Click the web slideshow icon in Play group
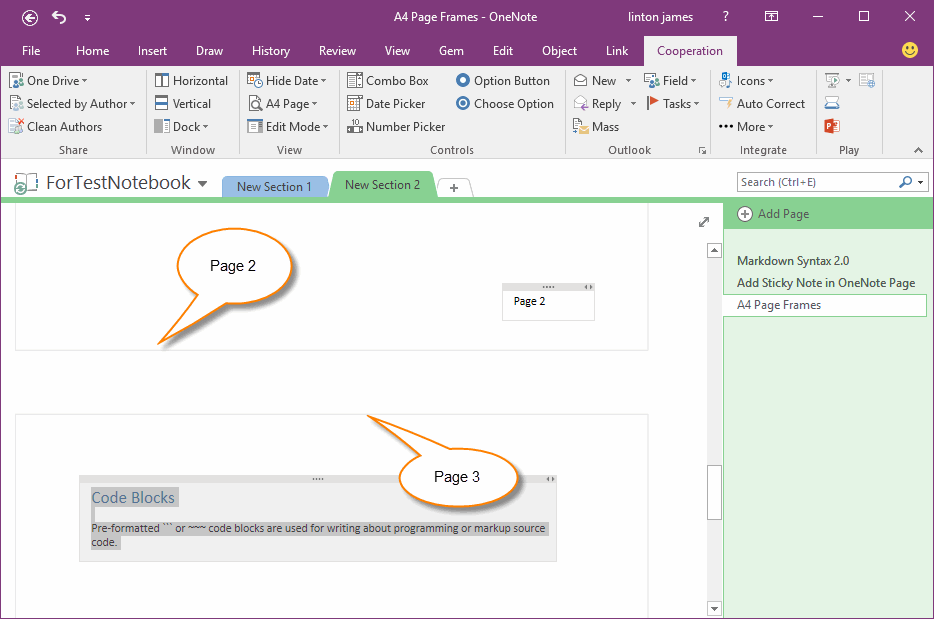The image size is (934, 619). (x=867, y=80)
